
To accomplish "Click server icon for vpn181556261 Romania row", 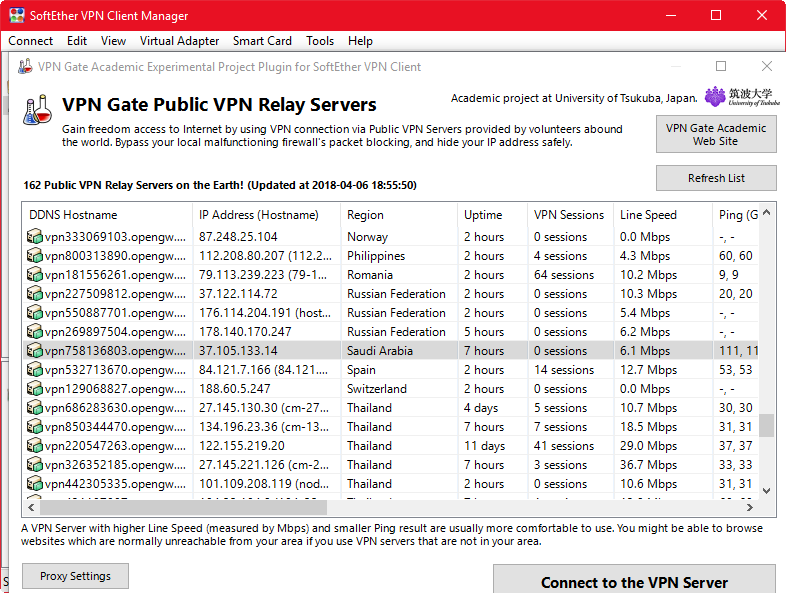I will (x=35, y=274).
